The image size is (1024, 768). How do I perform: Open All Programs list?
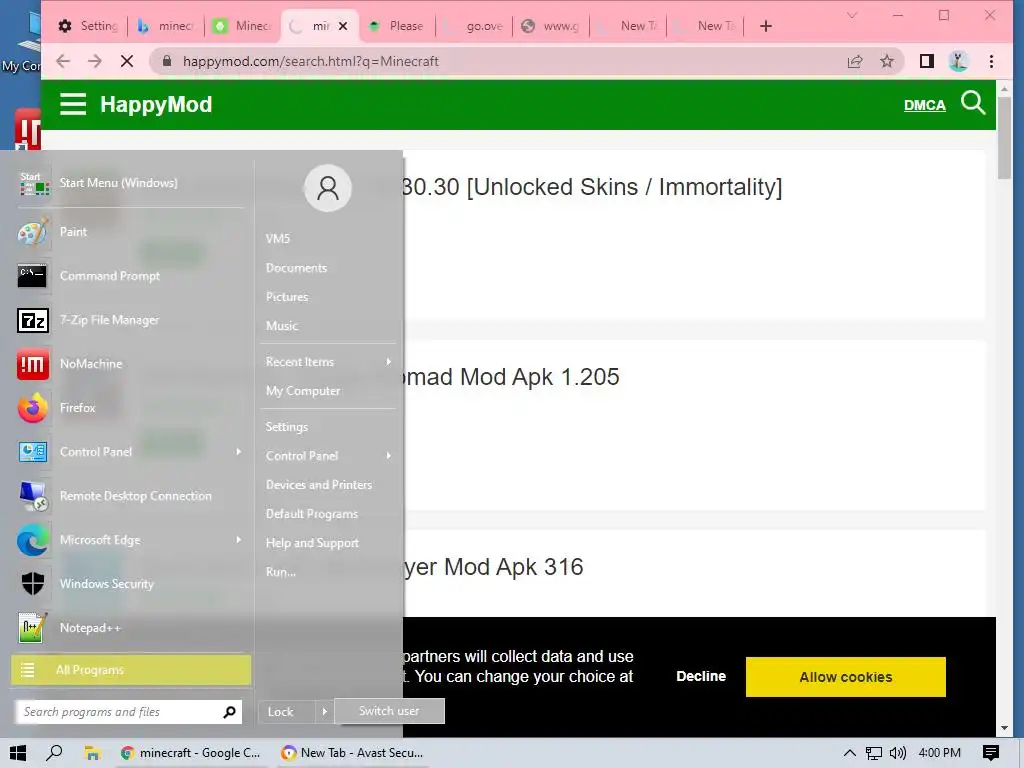pyautogui.click(x=131, y=670)
